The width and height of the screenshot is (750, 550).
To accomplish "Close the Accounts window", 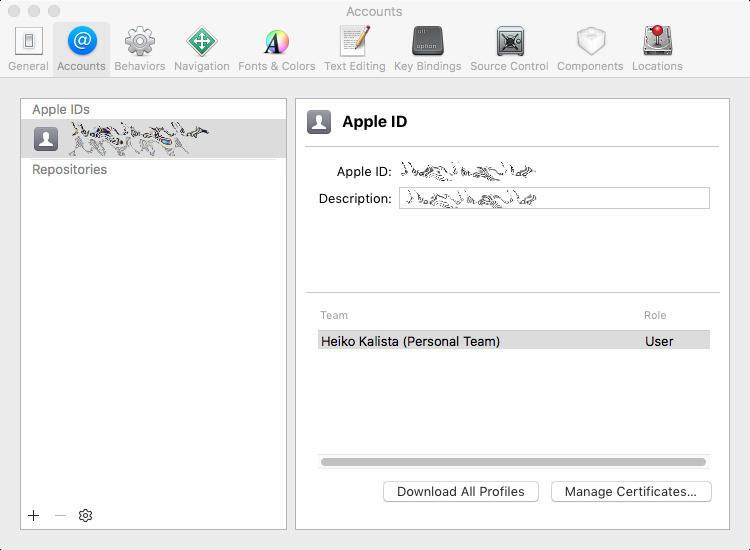I will pos(14,11).
